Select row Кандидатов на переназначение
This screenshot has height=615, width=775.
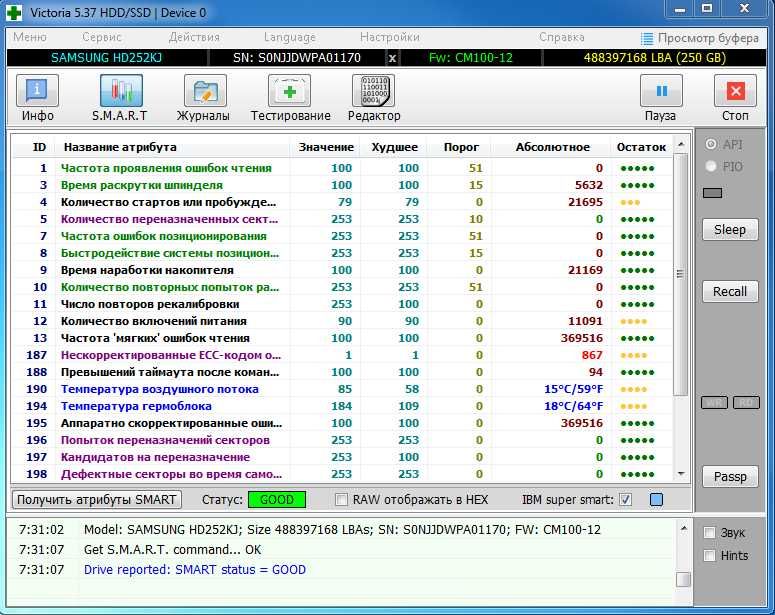coord(342,457)
